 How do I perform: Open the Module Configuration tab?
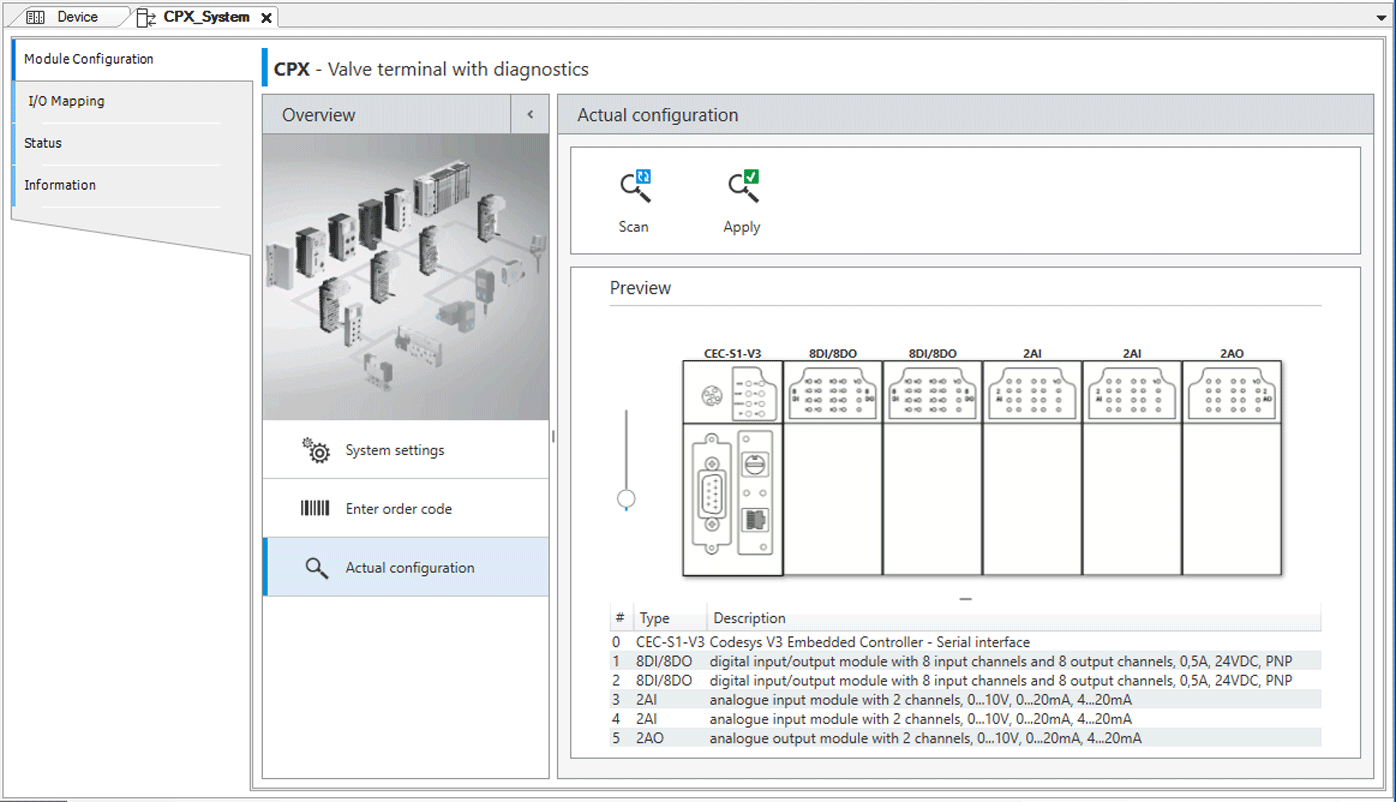(x=132, y=59)
